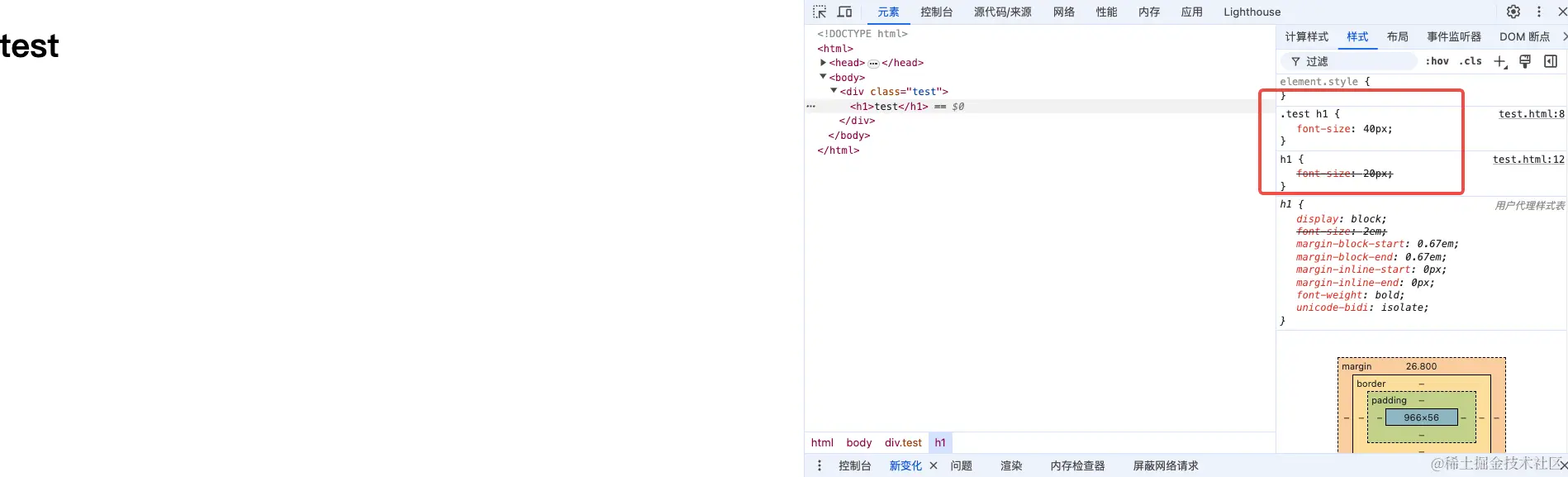Click the new style rule plus icon
Image resolution: width=1568 pixels, height=477 pixels.
coord(1500,61)
